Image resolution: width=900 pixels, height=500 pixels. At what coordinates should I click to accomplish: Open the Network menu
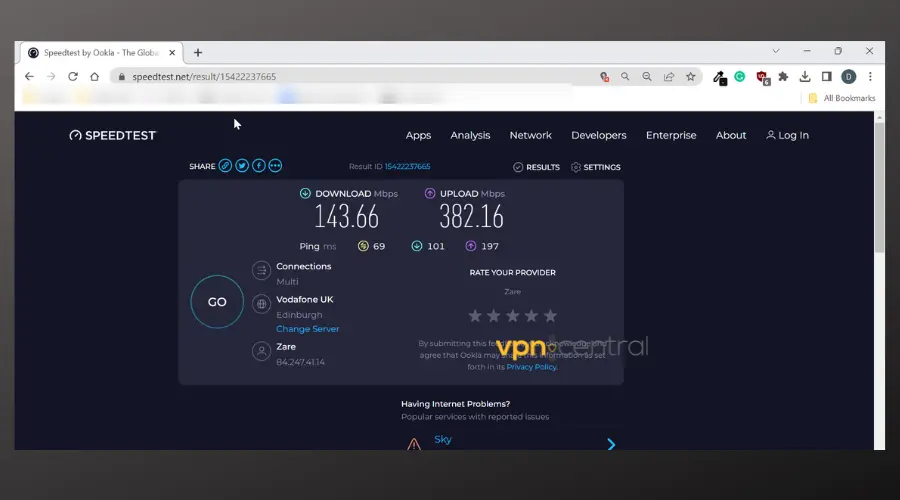click(530, 135)
